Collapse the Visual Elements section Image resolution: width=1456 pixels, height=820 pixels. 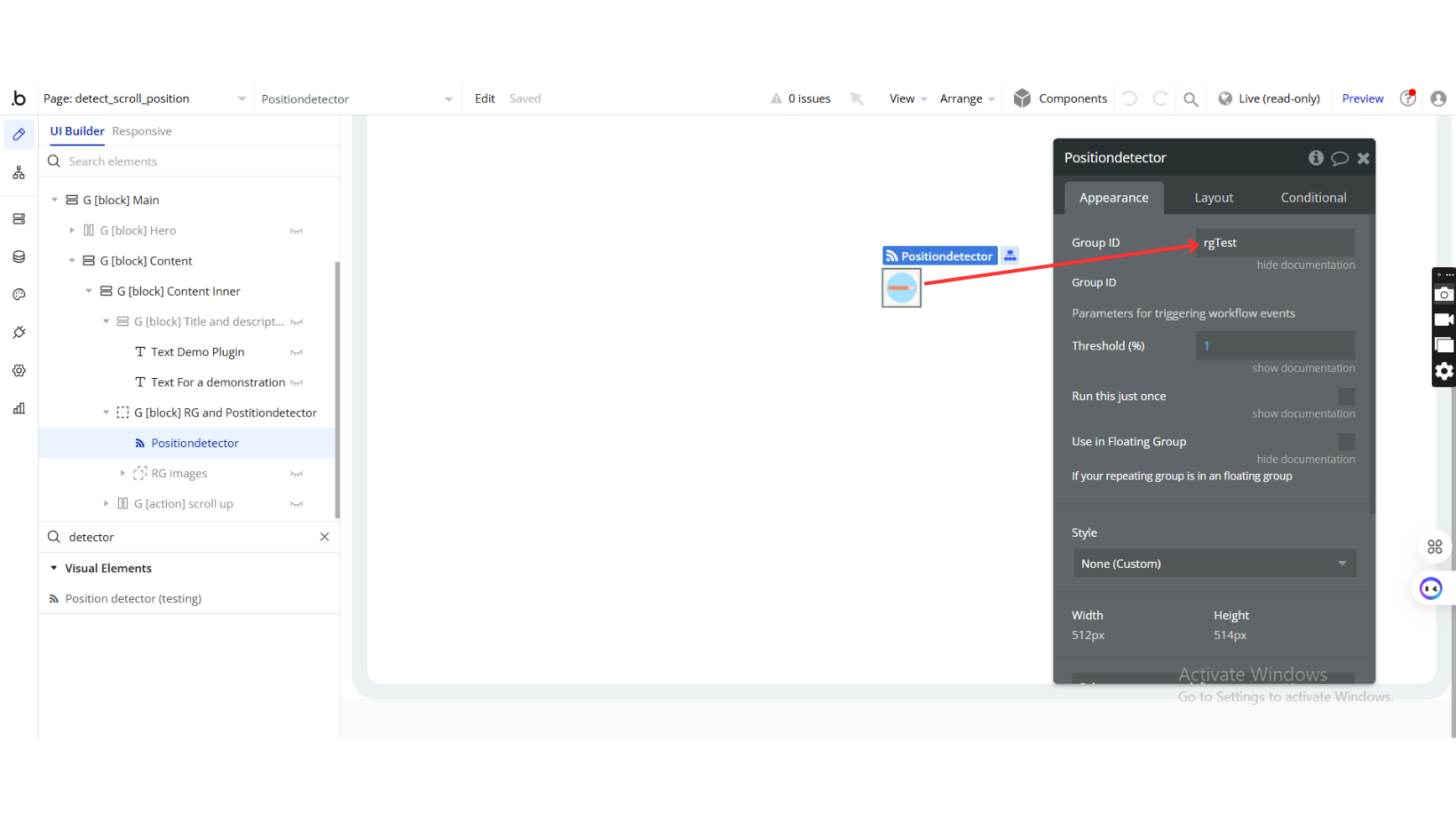(x=54, y=568)
